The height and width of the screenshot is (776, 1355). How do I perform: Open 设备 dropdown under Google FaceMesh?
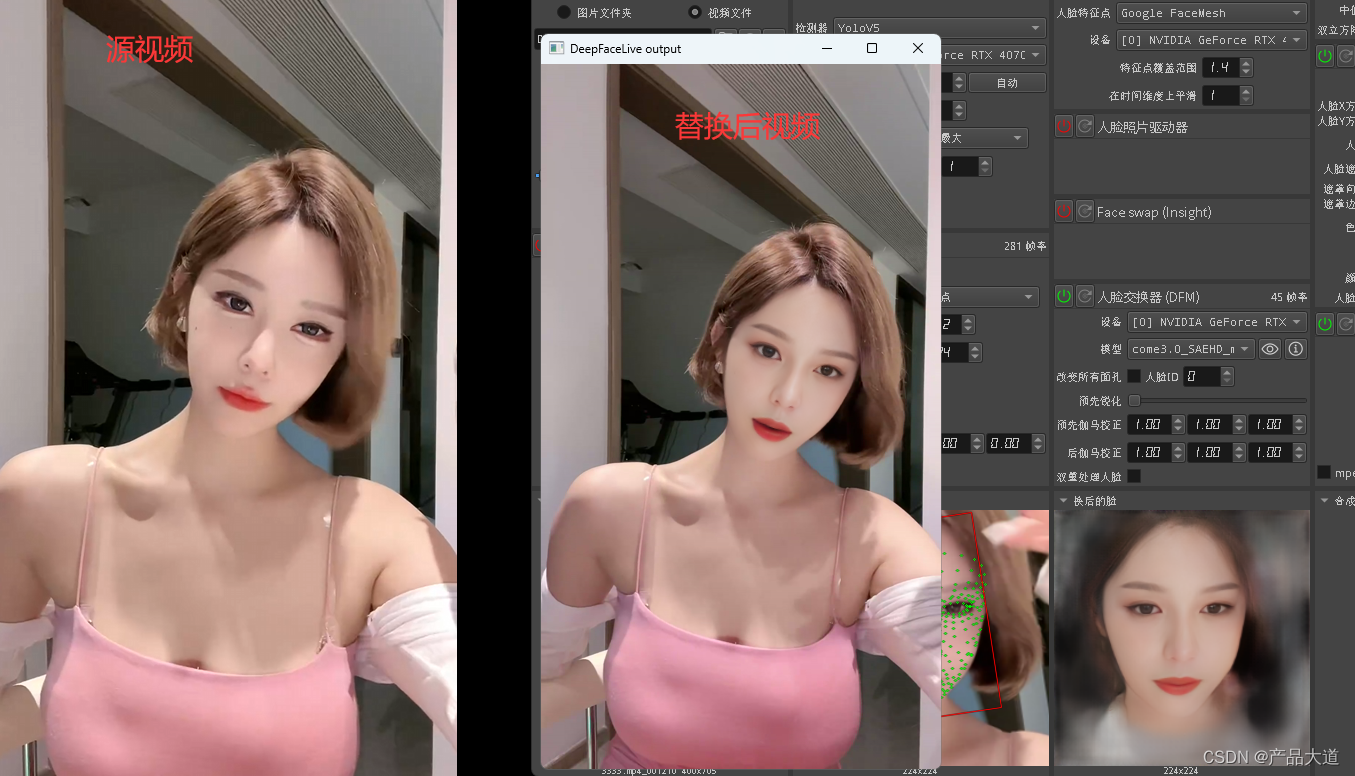[x=1211, y=40]
